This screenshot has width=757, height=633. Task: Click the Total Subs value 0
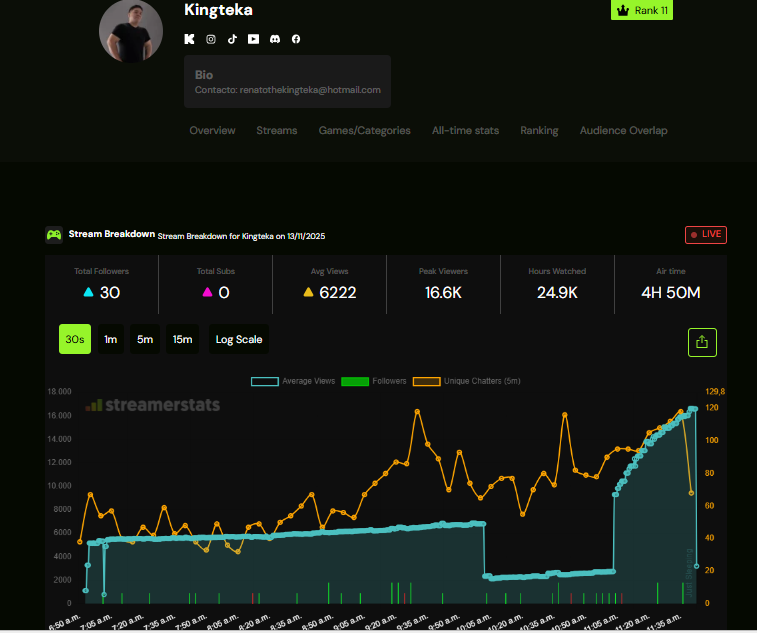(x=224, y=293)
